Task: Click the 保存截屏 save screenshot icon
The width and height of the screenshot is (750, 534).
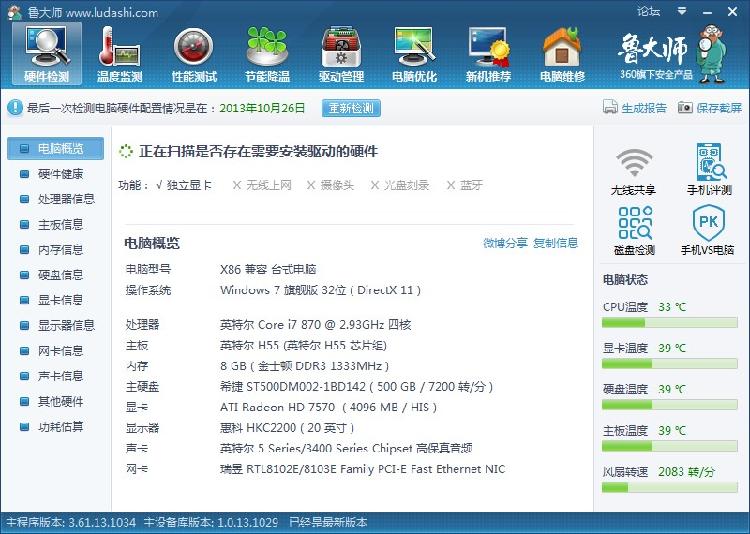Action: [685, 107]
